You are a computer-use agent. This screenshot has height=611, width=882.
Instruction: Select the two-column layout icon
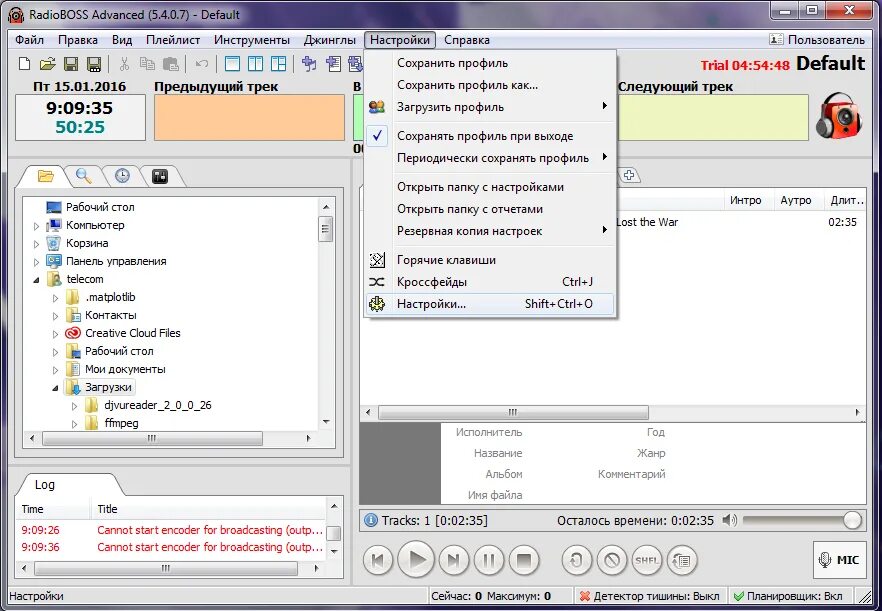(x=255, y=64)
